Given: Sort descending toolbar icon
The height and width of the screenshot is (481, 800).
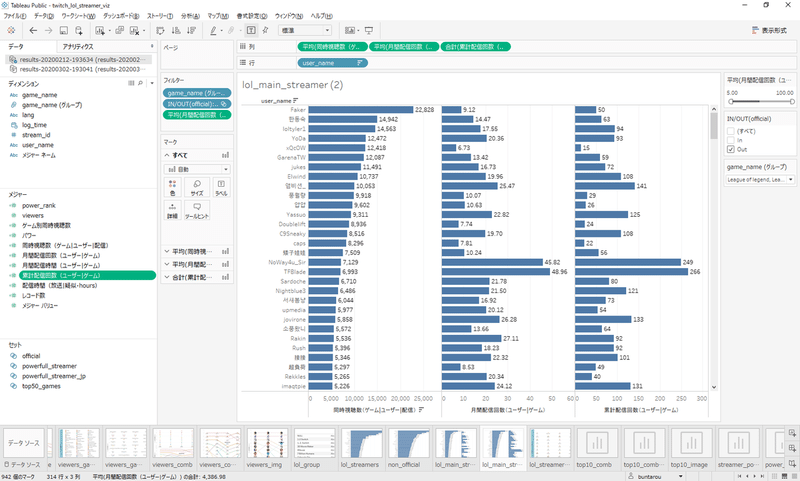Looking at the screenshot, I should [191, 31].
